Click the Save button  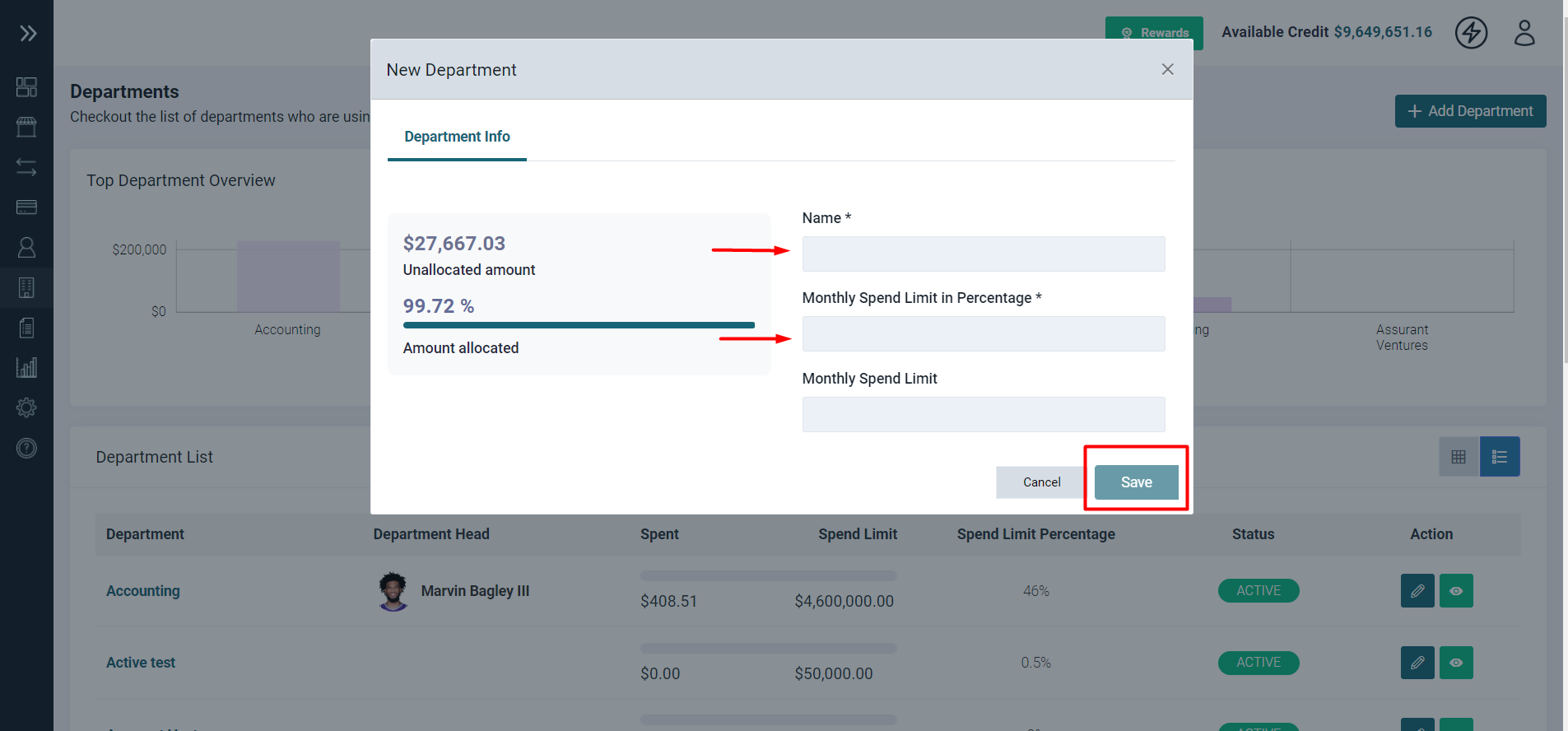coord(1136,482)
